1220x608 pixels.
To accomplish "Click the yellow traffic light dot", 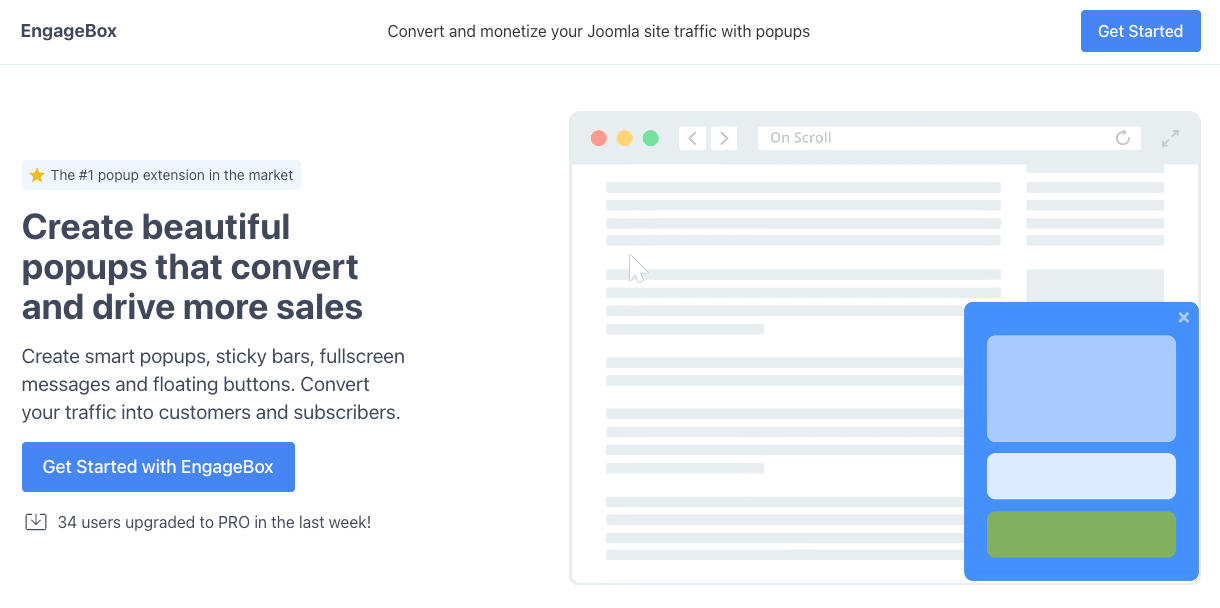I will coord(625,138).
